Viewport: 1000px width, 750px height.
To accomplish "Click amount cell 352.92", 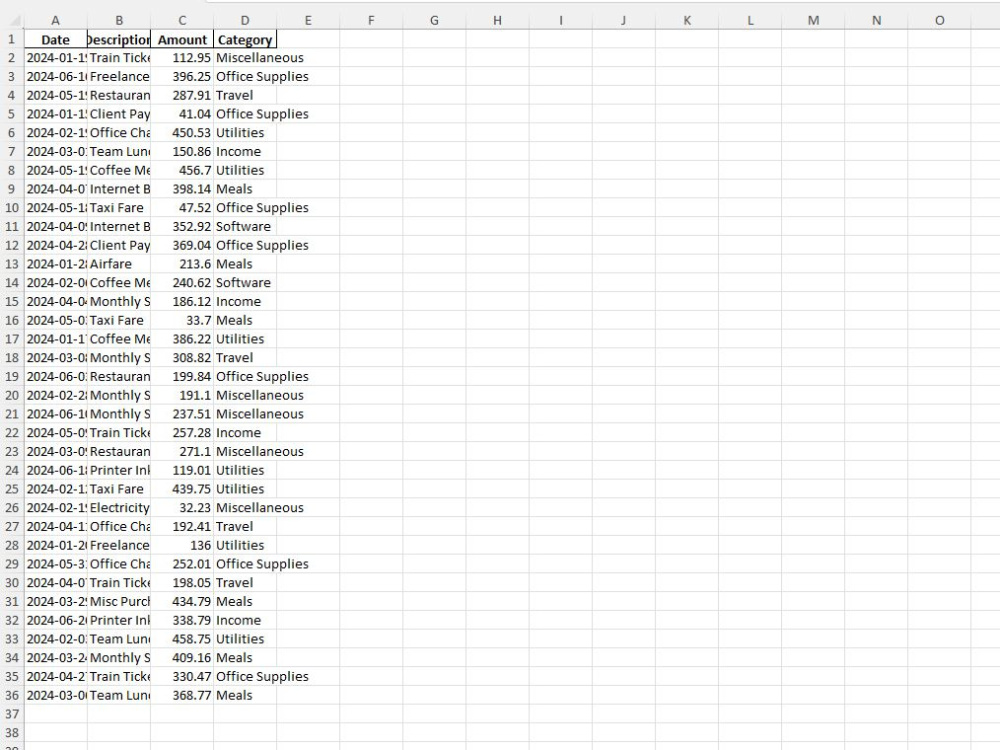I will point(182,226).
